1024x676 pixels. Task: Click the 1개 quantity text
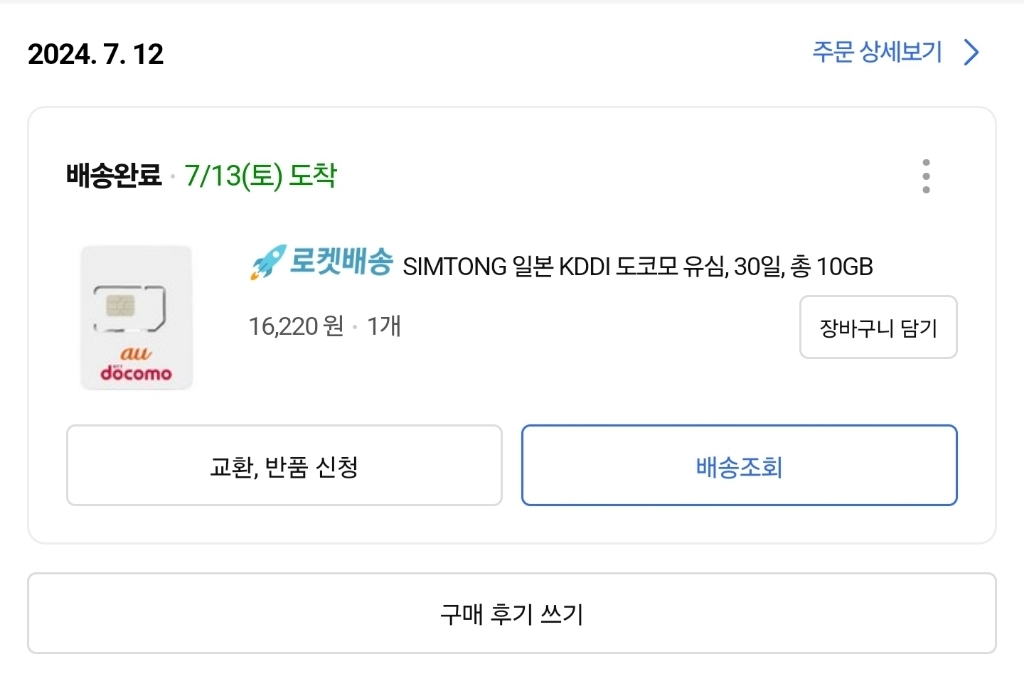click(384, 326)
